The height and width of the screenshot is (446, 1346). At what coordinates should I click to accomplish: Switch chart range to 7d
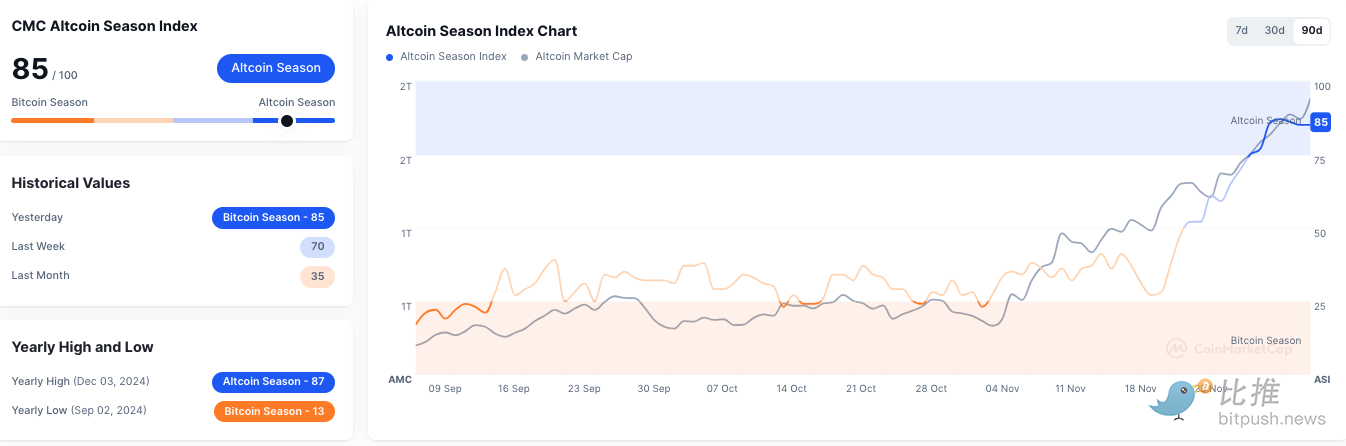pyautogui.click(x=1241, y=31)
